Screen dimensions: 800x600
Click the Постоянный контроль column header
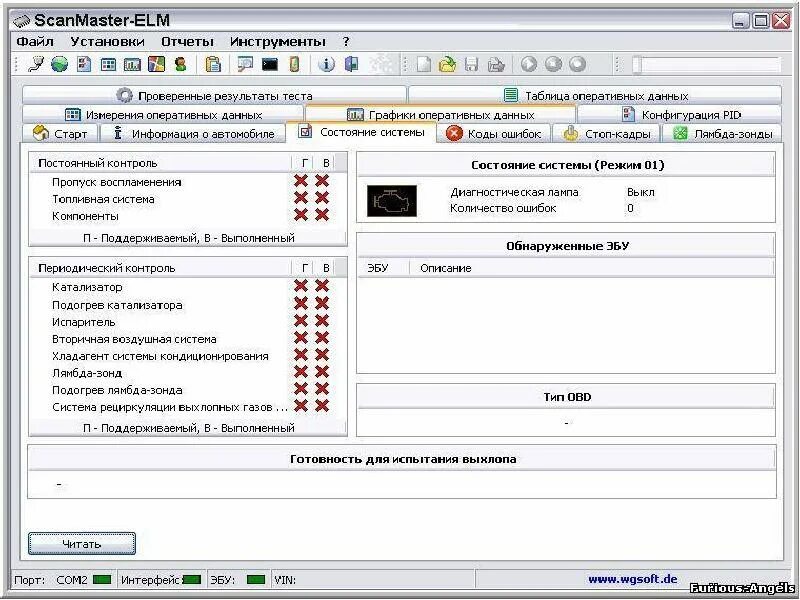click(x=160, y=163)
